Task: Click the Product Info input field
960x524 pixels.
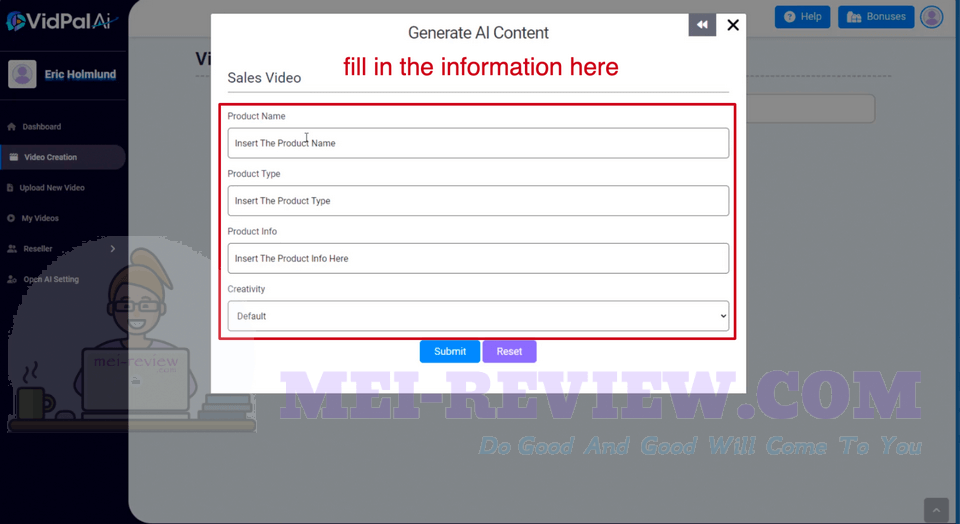Action: pos(478,258)
